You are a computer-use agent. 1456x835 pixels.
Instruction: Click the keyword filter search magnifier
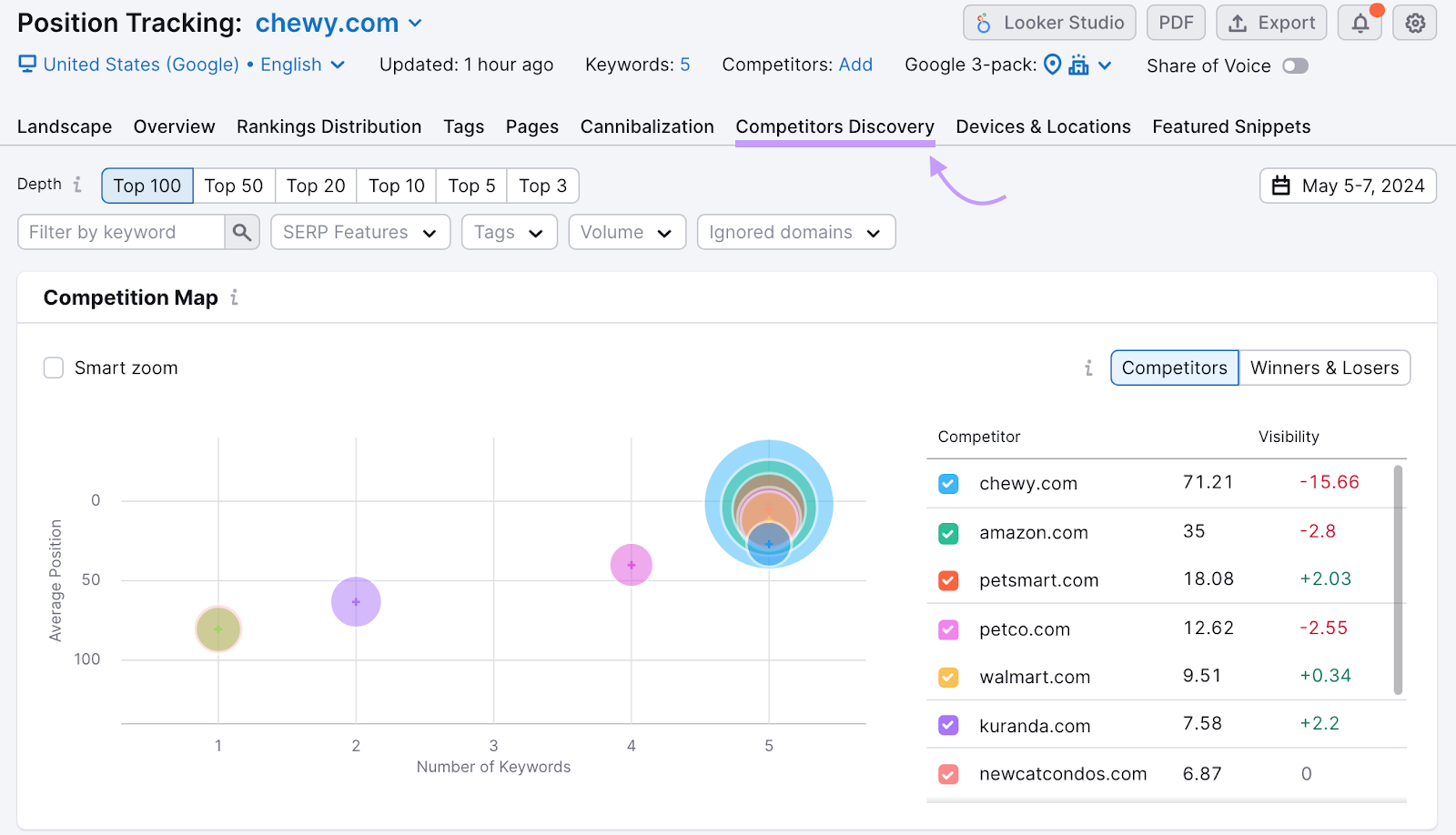coord(241,232)
